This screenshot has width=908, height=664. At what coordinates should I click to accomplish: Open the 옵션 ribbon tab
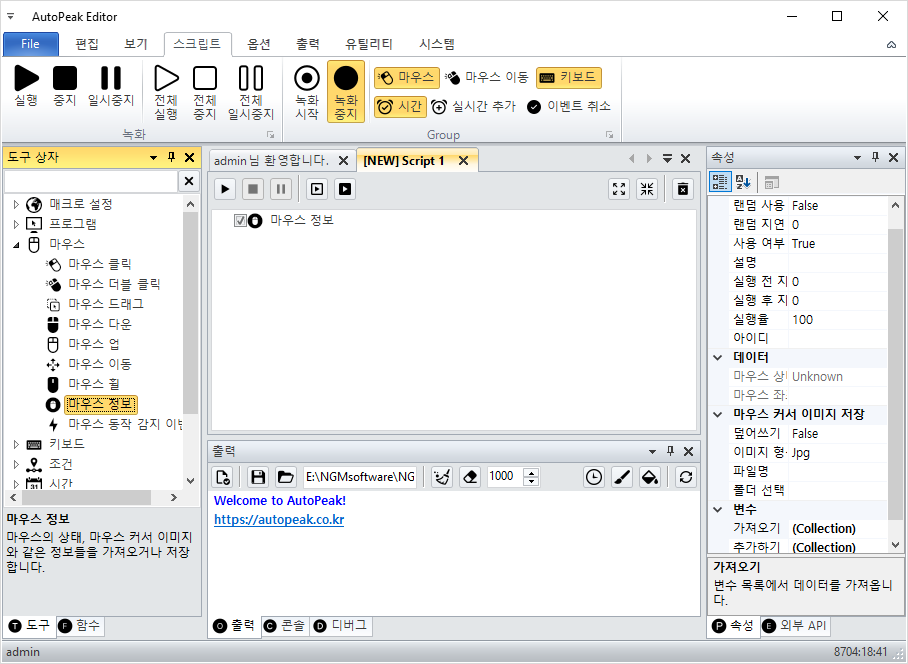click(258, 44)
